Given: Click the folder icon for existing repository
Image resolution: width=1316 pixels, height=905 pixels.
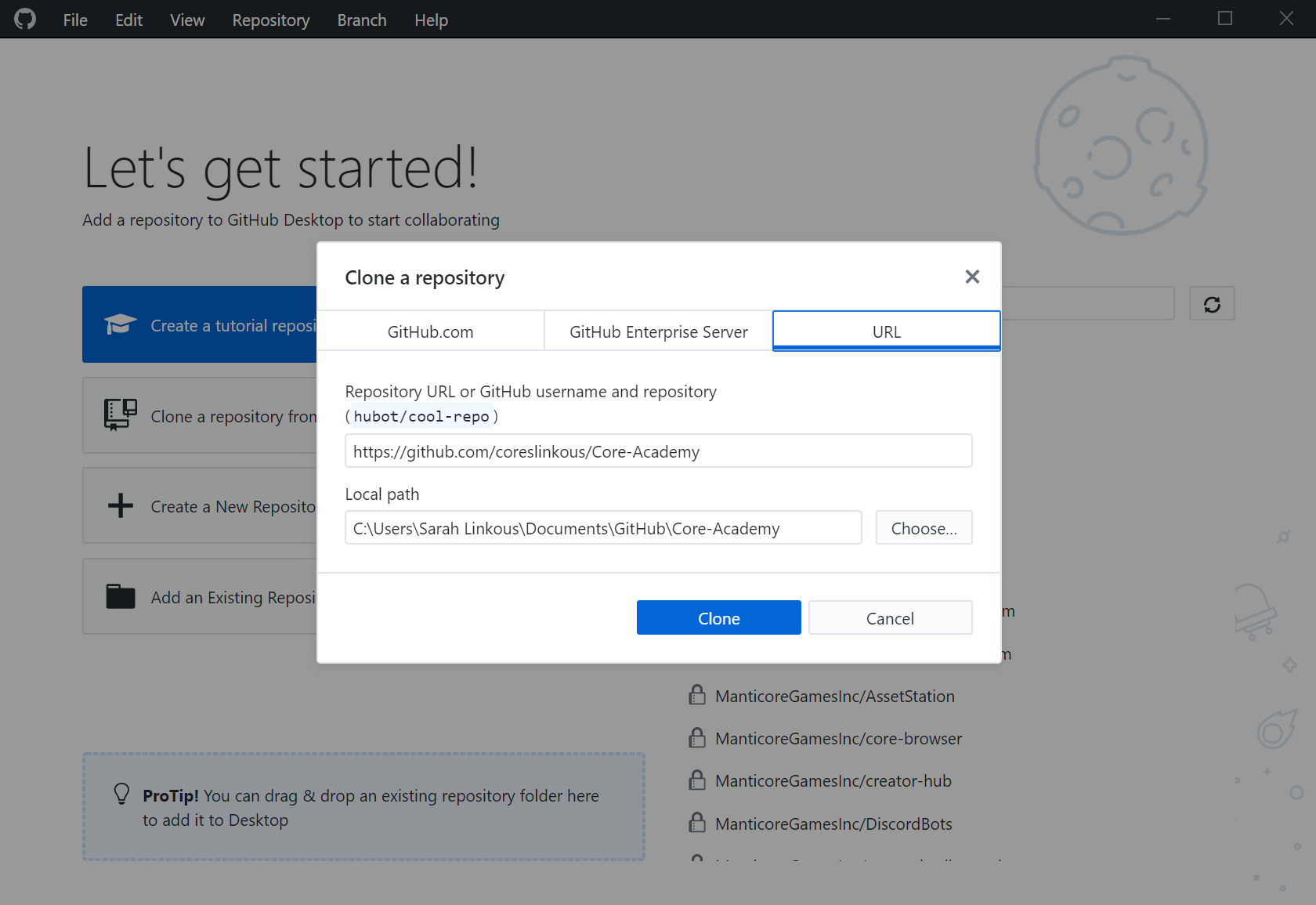Looking at the screenshot, I should point(121,596).
